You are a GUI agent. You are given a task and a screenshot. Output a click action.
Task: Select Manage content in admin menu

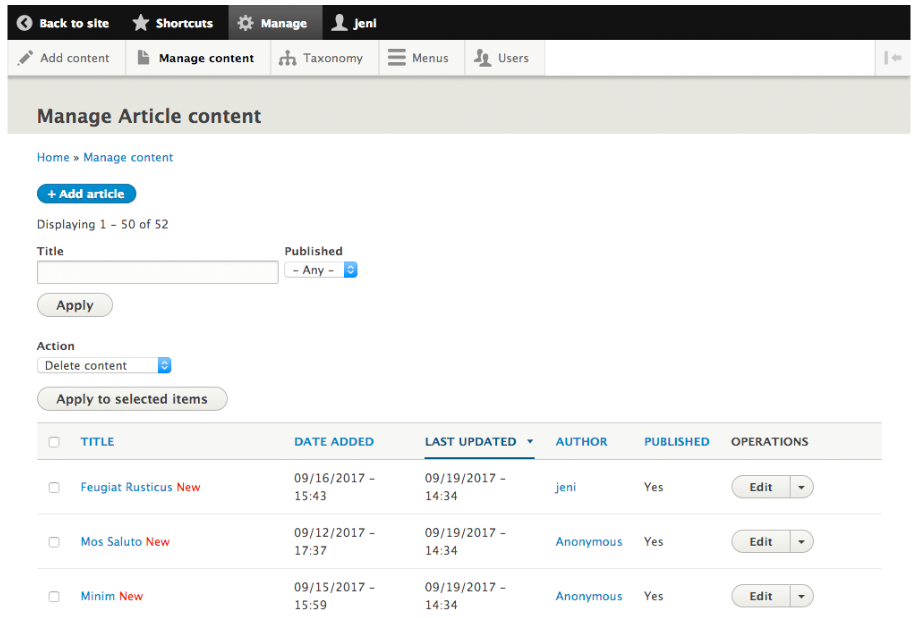coord(198,58)
